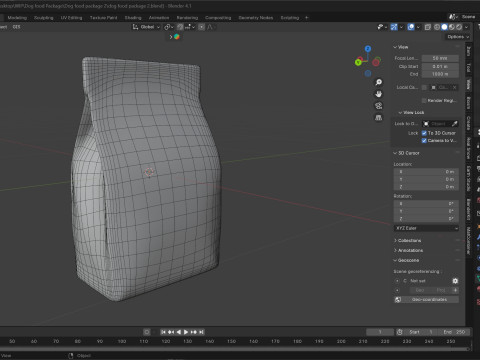Open the snapping options dropdown
480x360 pixels.
(x=190, y=27)
